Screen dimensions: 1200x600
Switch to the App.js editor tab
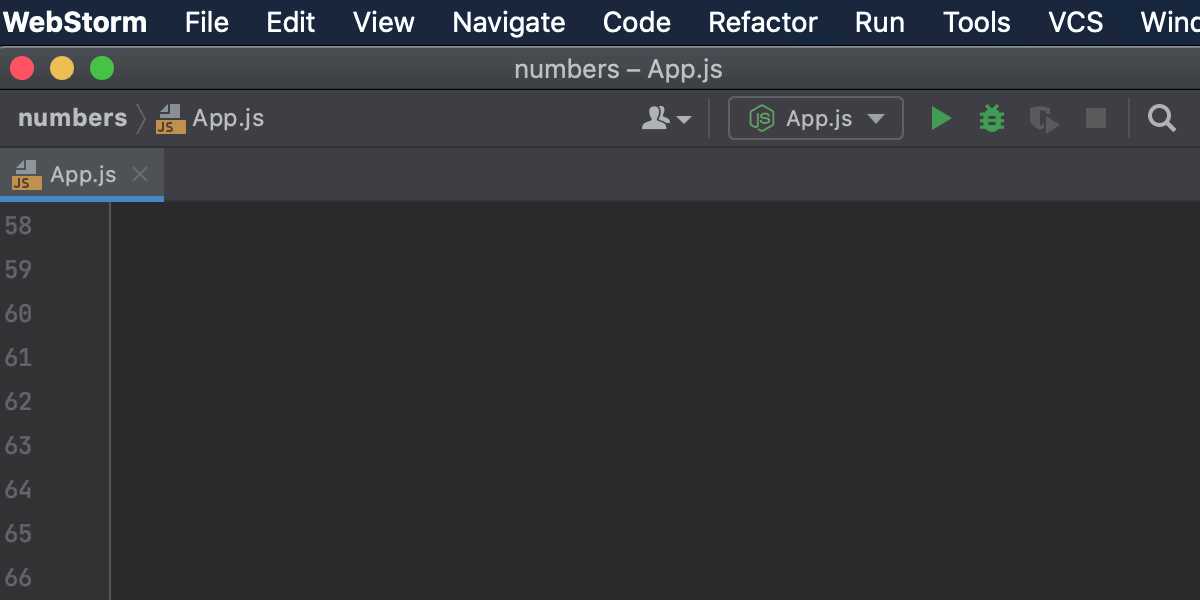tap(83, 174)
